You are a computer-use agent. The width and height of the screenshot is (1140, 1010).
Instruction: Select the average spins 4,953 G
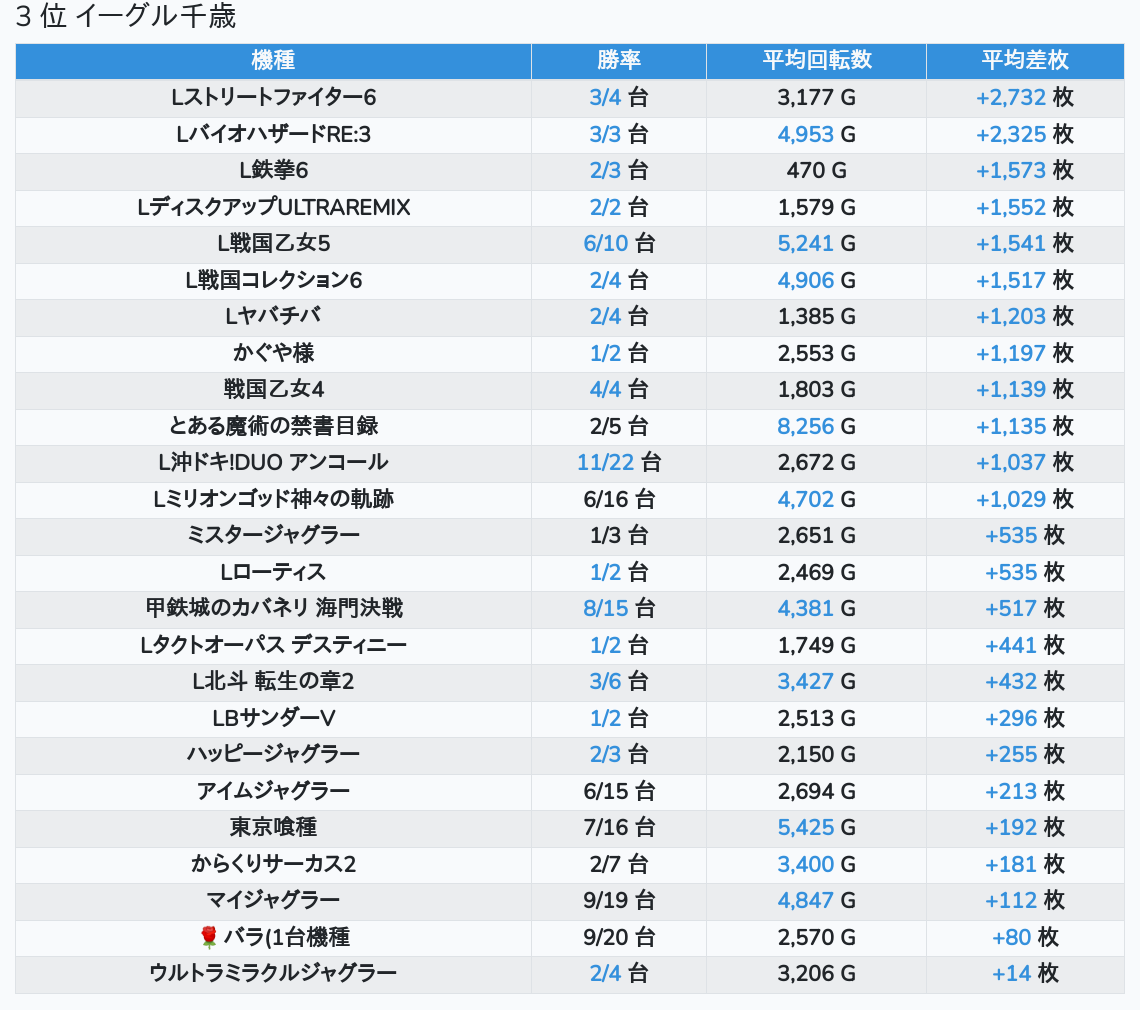[x=816, y=135]
